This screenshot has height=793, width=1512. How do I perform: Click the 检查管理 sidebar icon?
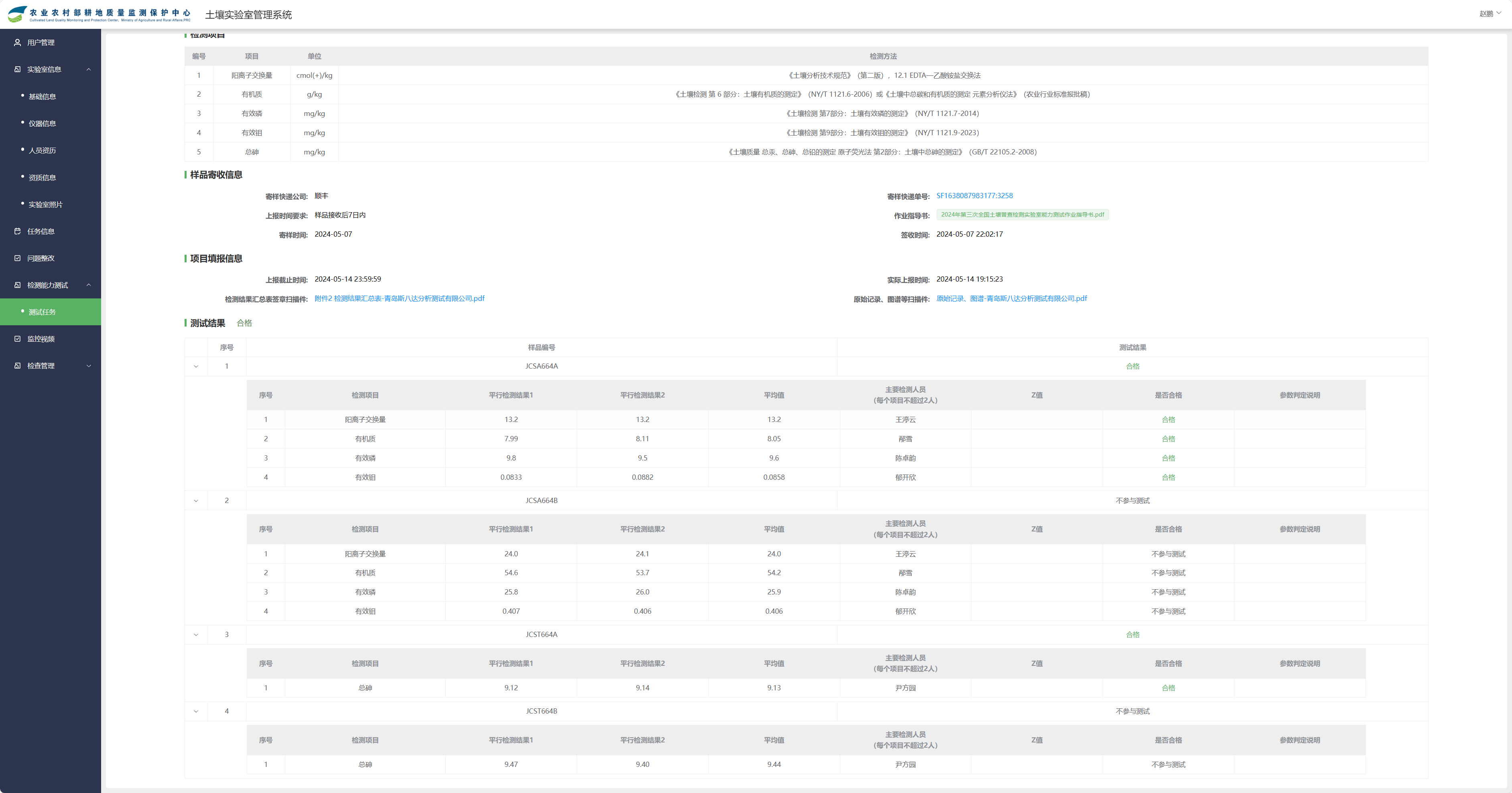click(18, 365)
